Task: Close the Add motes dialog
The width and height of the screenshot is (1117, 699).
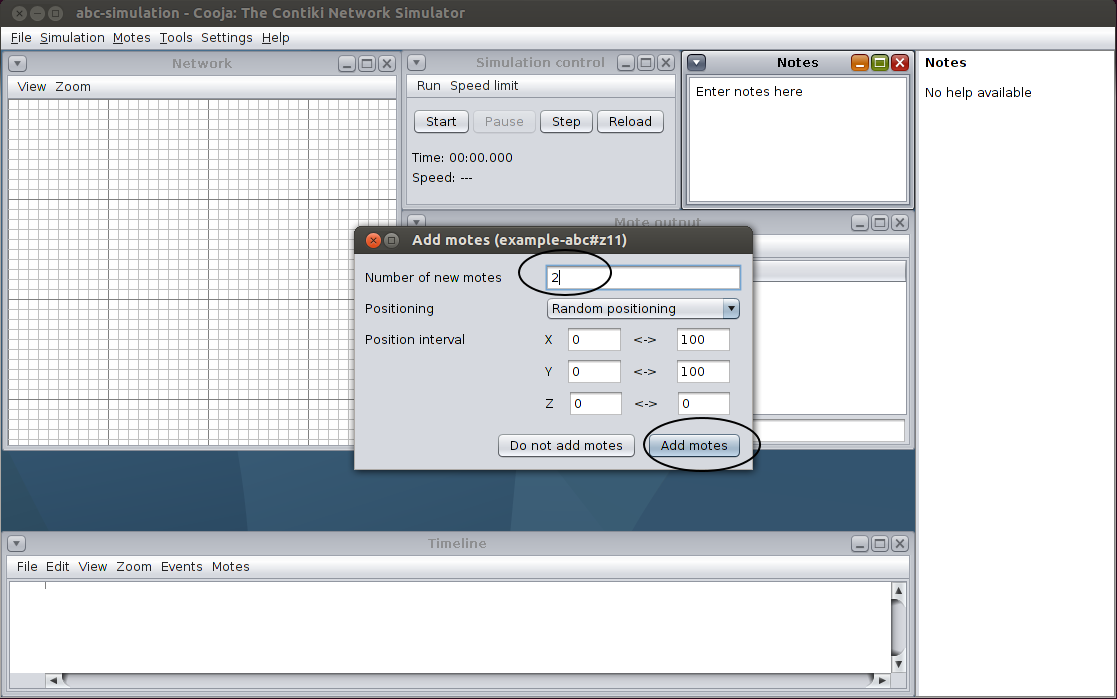Action: point(373,240)
